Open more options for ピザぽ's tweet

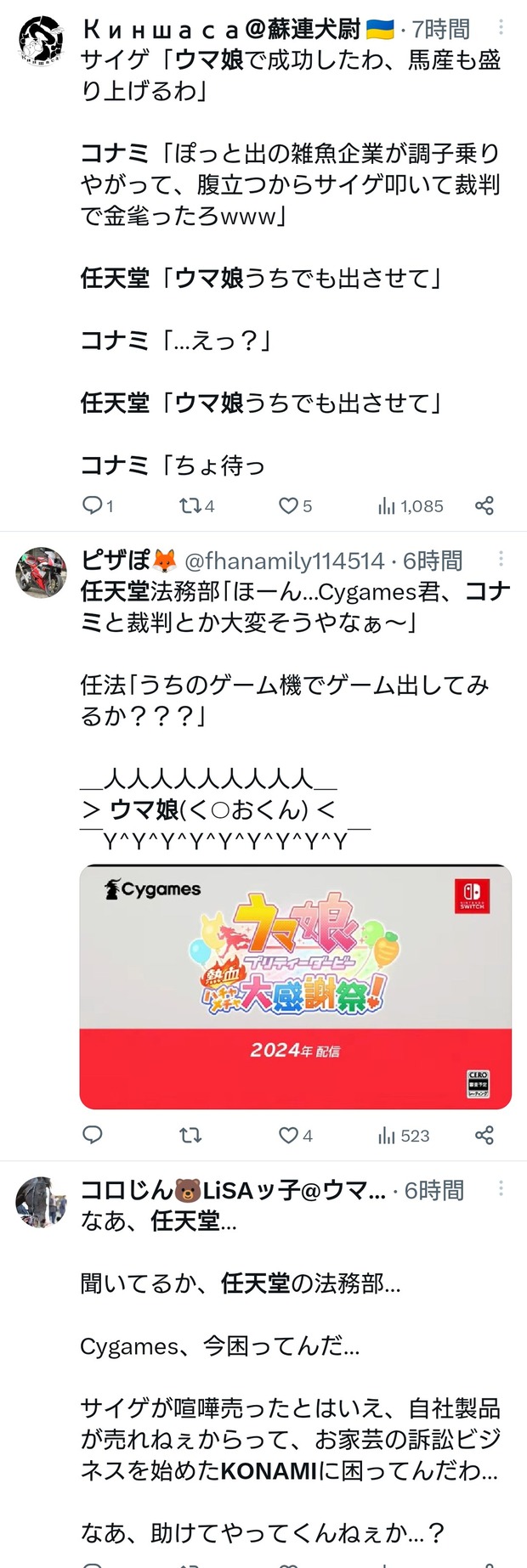tap(501, 558)
